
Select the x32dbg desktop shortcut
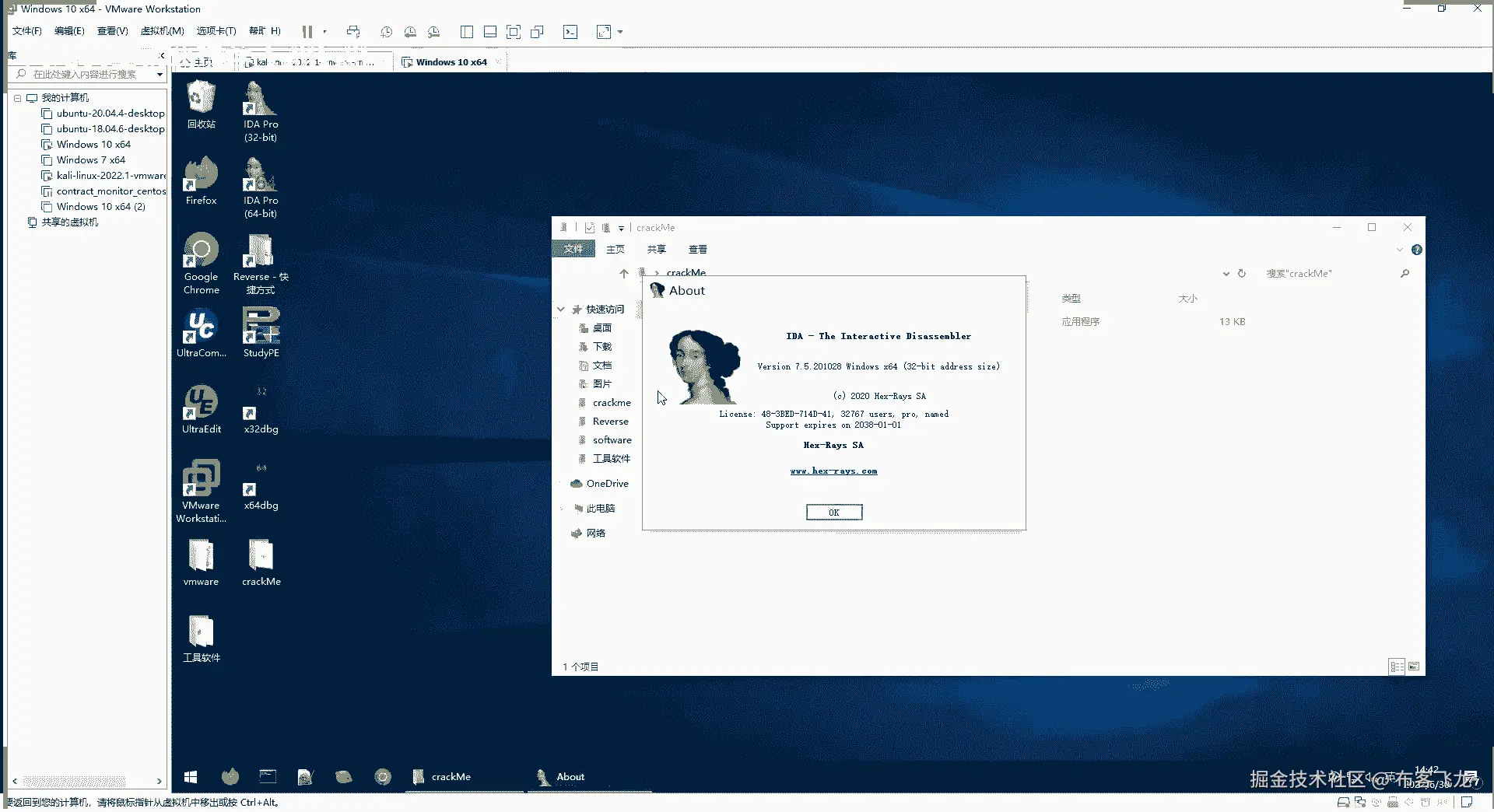[261, 410]
